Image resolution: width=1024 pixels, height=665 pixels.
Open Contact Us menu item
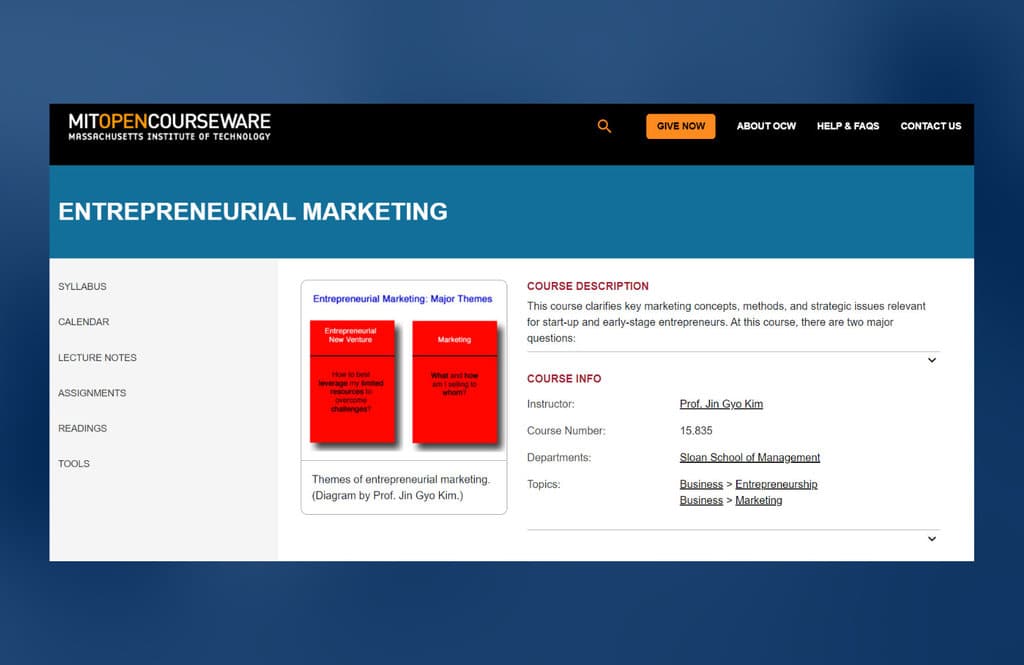(x=931, y=126)
